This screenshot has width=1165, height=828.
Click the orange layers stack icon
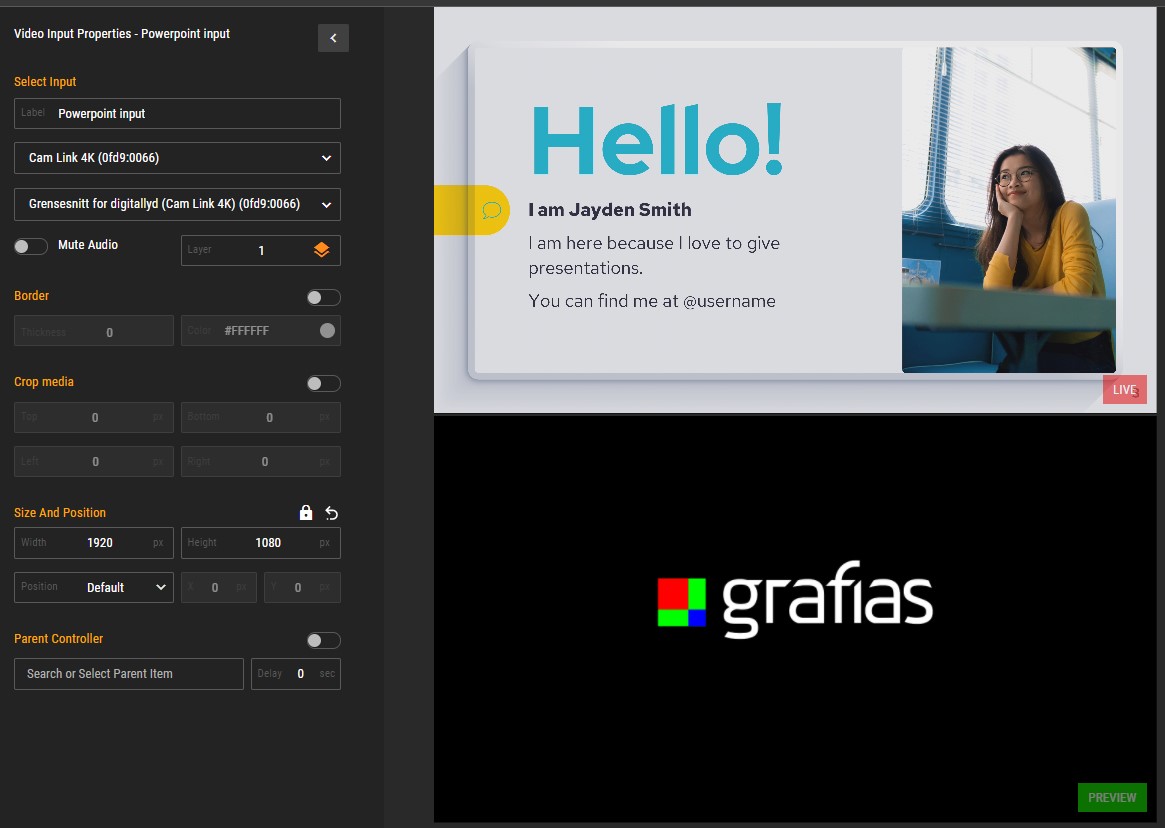click(x=321, y=251)
